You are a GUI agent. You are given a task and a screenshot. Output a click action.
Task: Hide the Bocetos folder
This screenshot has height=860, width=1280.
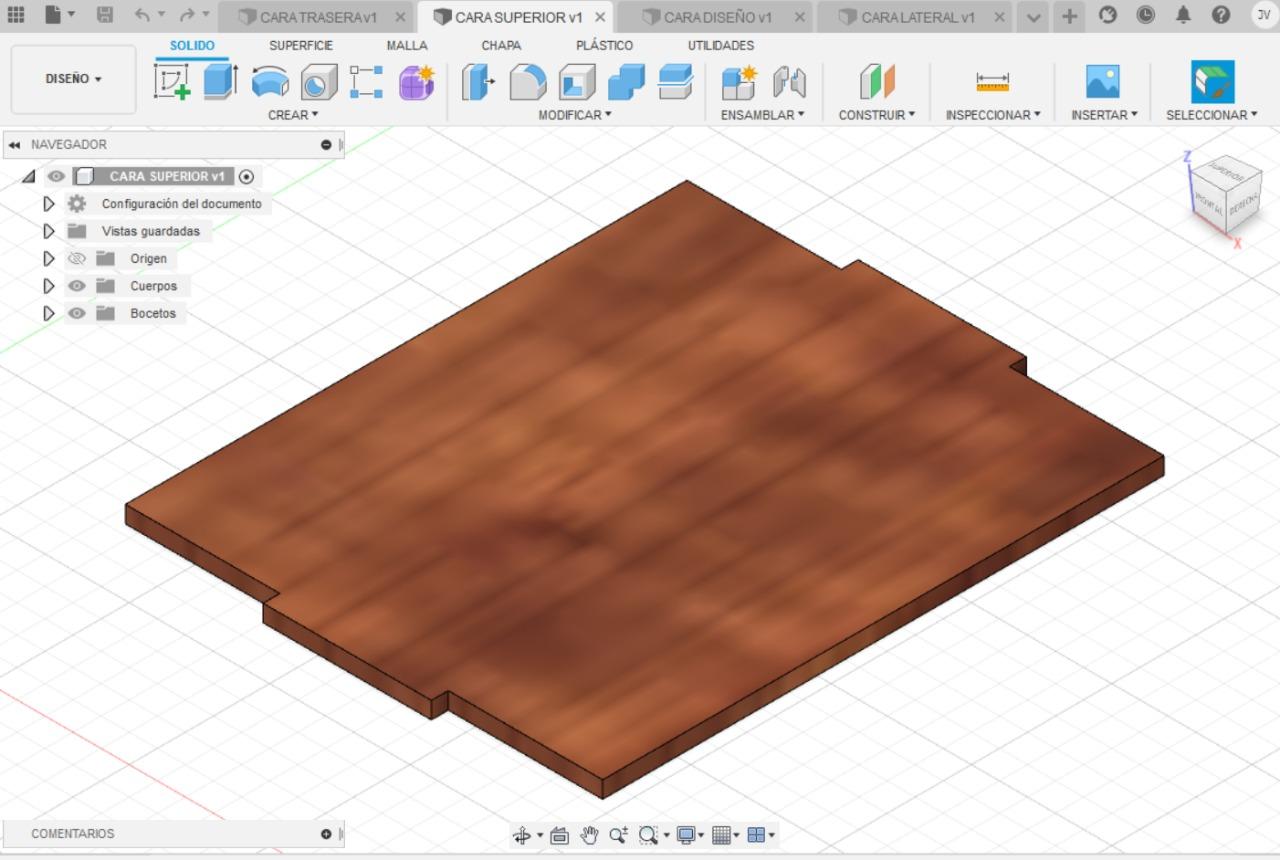click(77, 313)
